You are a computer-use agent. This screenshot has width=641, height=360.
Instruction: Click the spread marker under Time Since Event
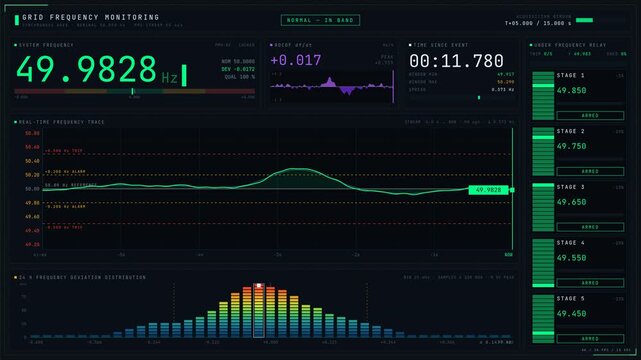479,98
